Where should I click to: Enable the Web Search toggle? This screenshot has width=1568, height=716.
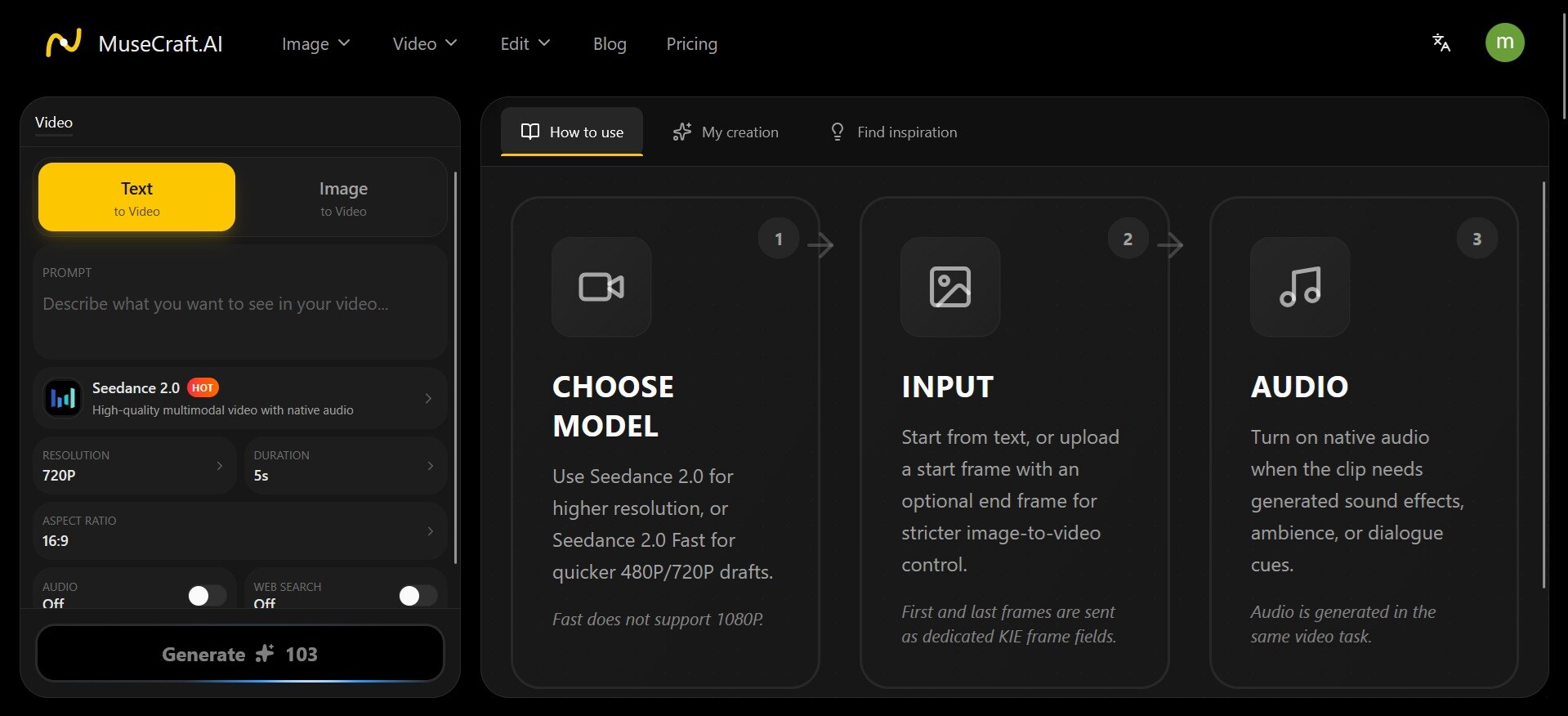point(418,596)
